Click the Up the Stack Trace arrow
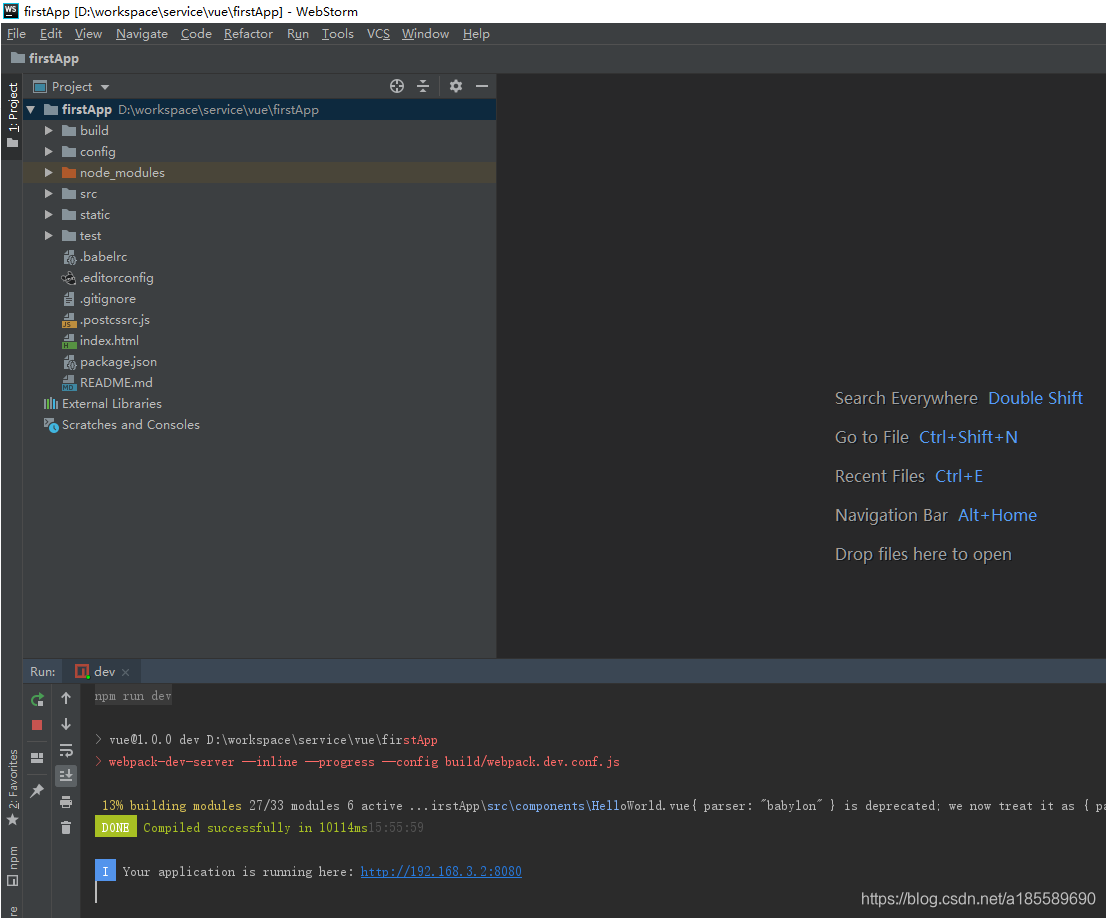1106x918 pixels. point(66,698)
